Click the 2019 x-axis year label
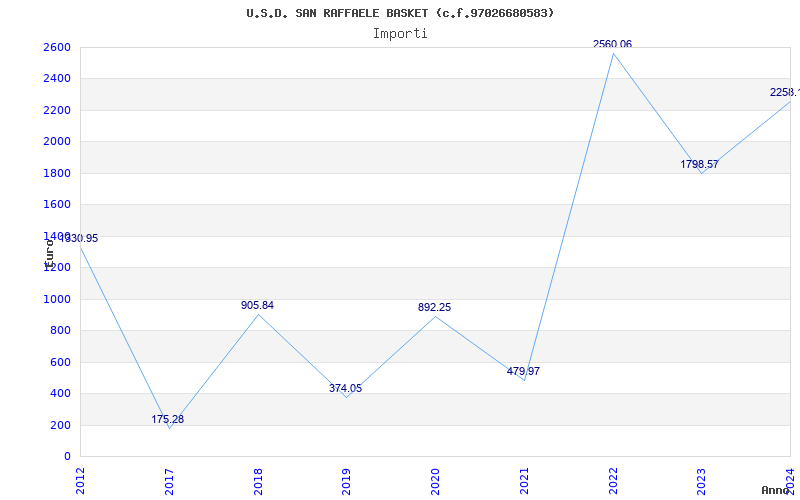800x500 pixels. [346, 481]
